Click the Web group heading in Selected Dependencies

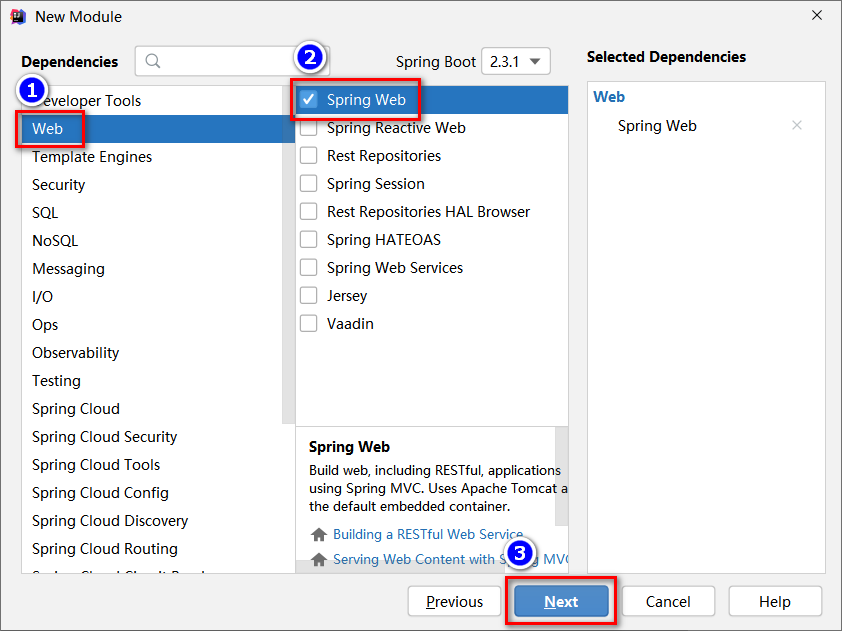click(x=609, y=97)
